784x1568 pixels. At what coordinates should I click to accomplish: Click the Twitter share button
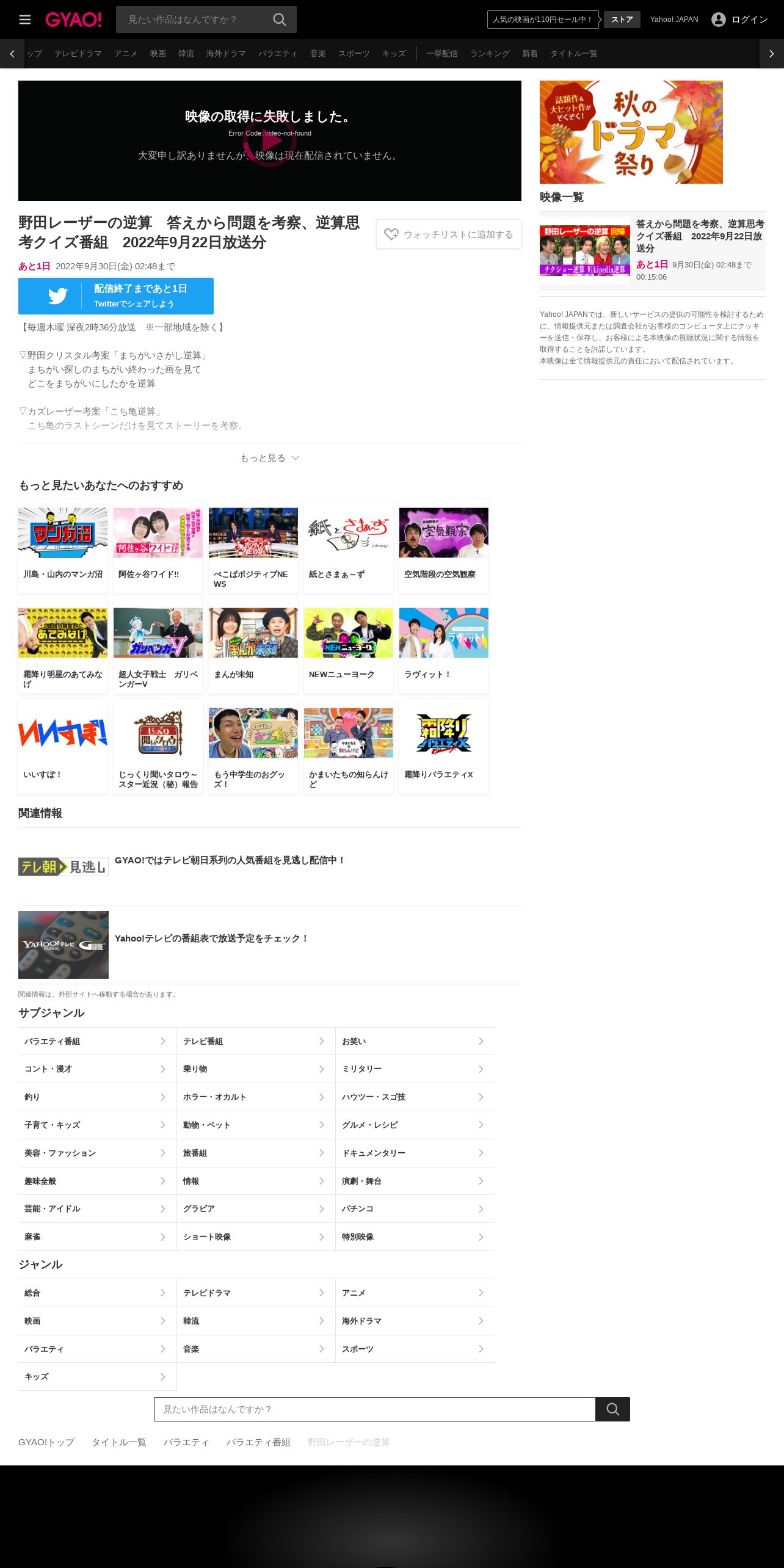point(116,296)
